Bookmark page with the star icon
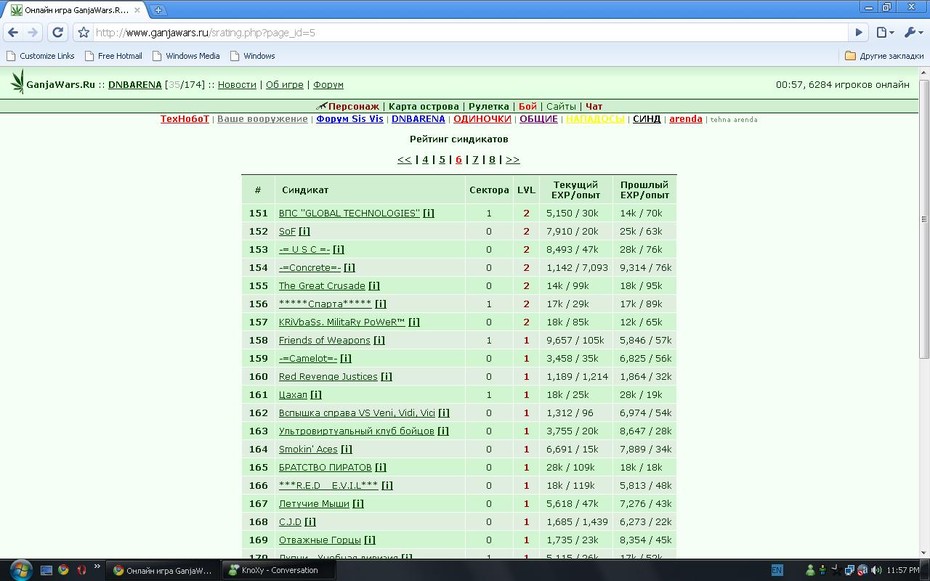Screen dimensions: 930x581 84,33
